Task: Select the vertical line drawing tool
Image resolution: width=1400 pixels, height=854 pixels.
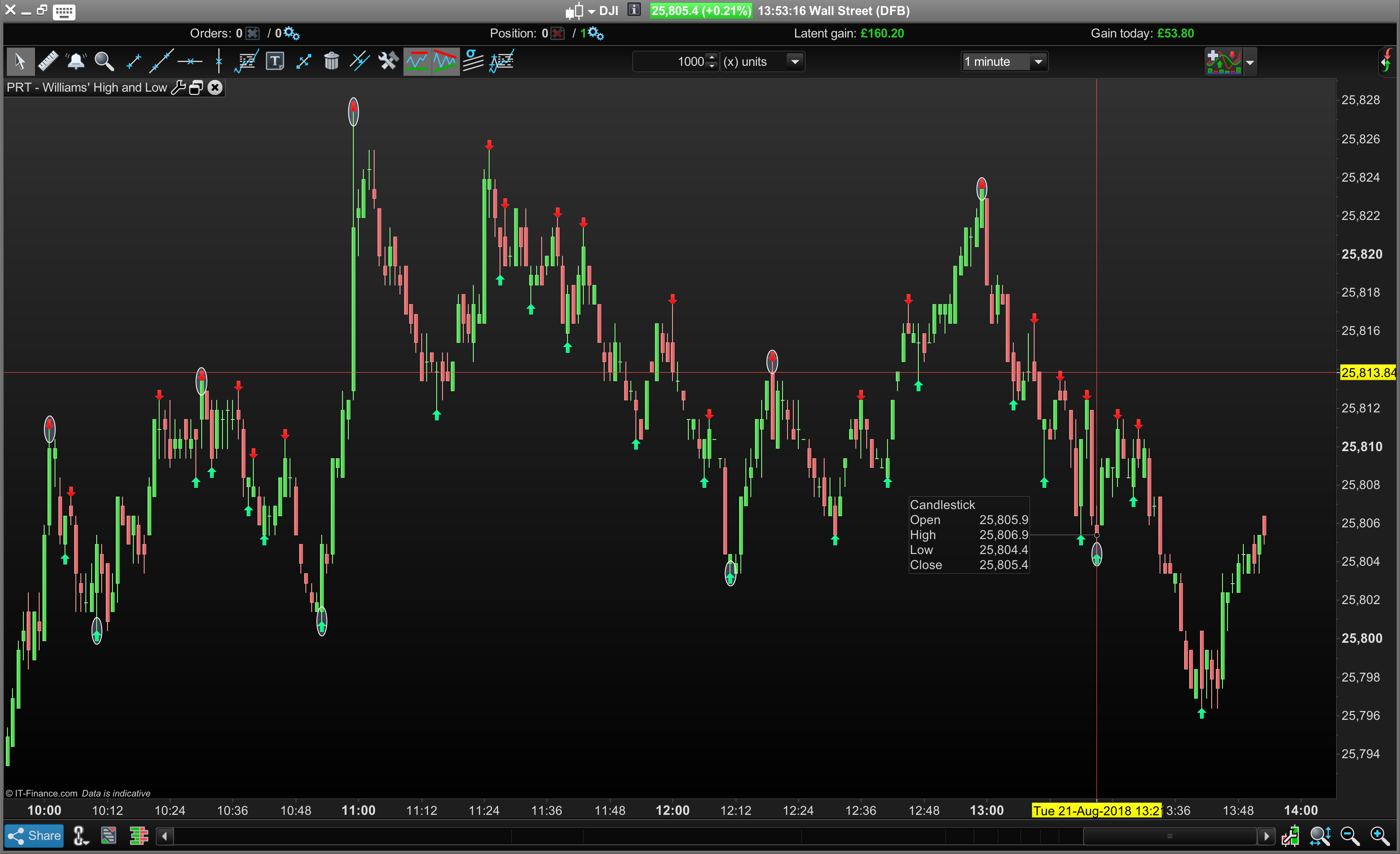Action: click(x=219, y=61)
